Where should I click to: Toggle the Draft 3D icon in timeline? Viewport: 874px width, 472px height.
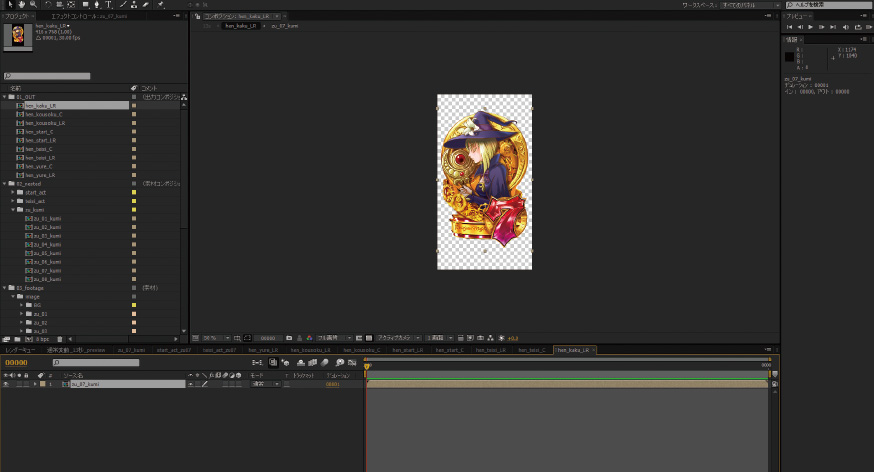click(285, 362)
